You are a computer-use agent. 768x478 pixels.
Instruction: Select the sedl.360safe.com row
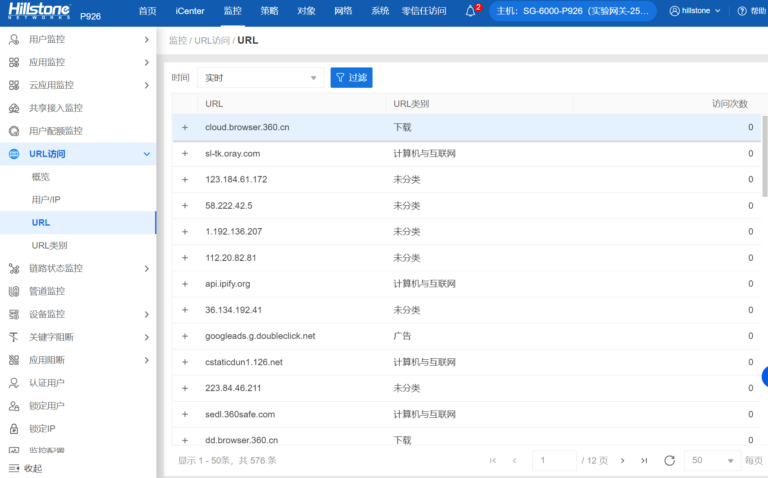(466, 414)
